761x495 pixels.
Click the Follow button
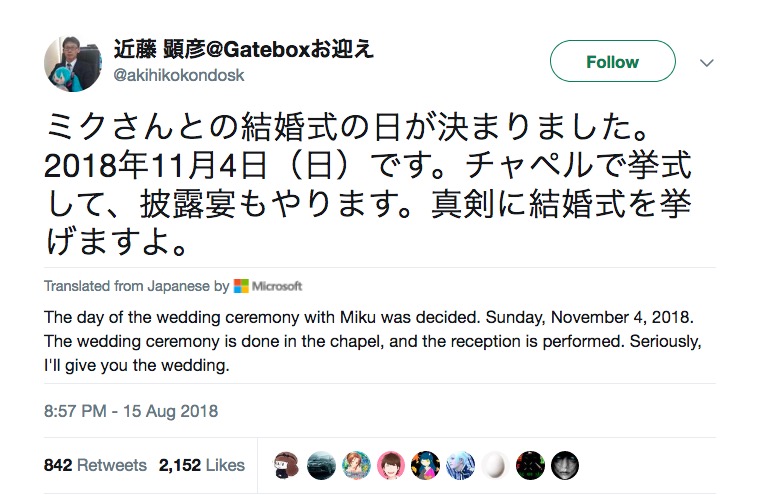pyautogui.click(x=612, y=62)
